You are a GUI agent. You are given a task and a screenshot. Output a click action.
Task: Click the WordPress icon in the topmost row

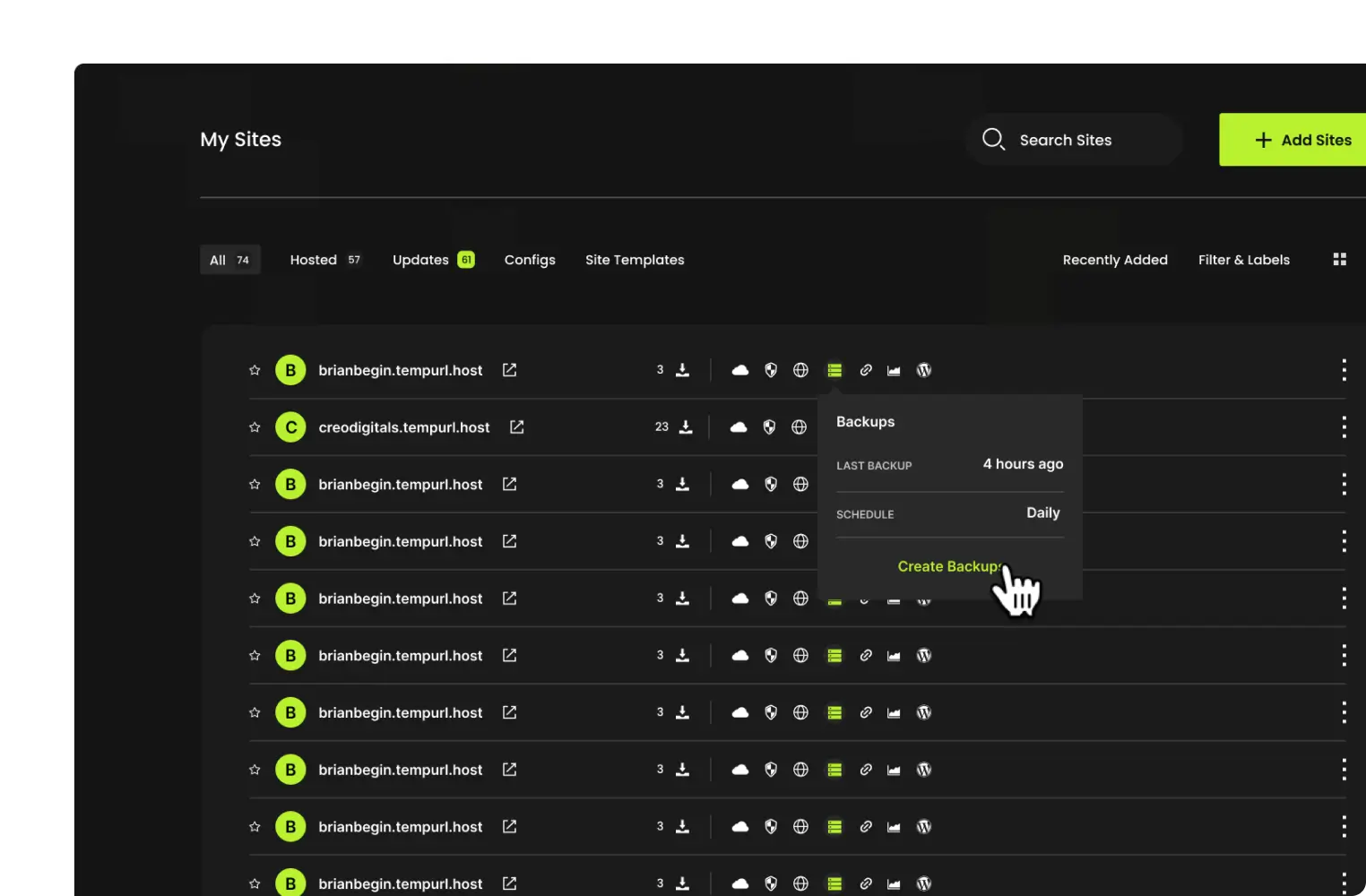pyautogui.click(x=924, y=370)
